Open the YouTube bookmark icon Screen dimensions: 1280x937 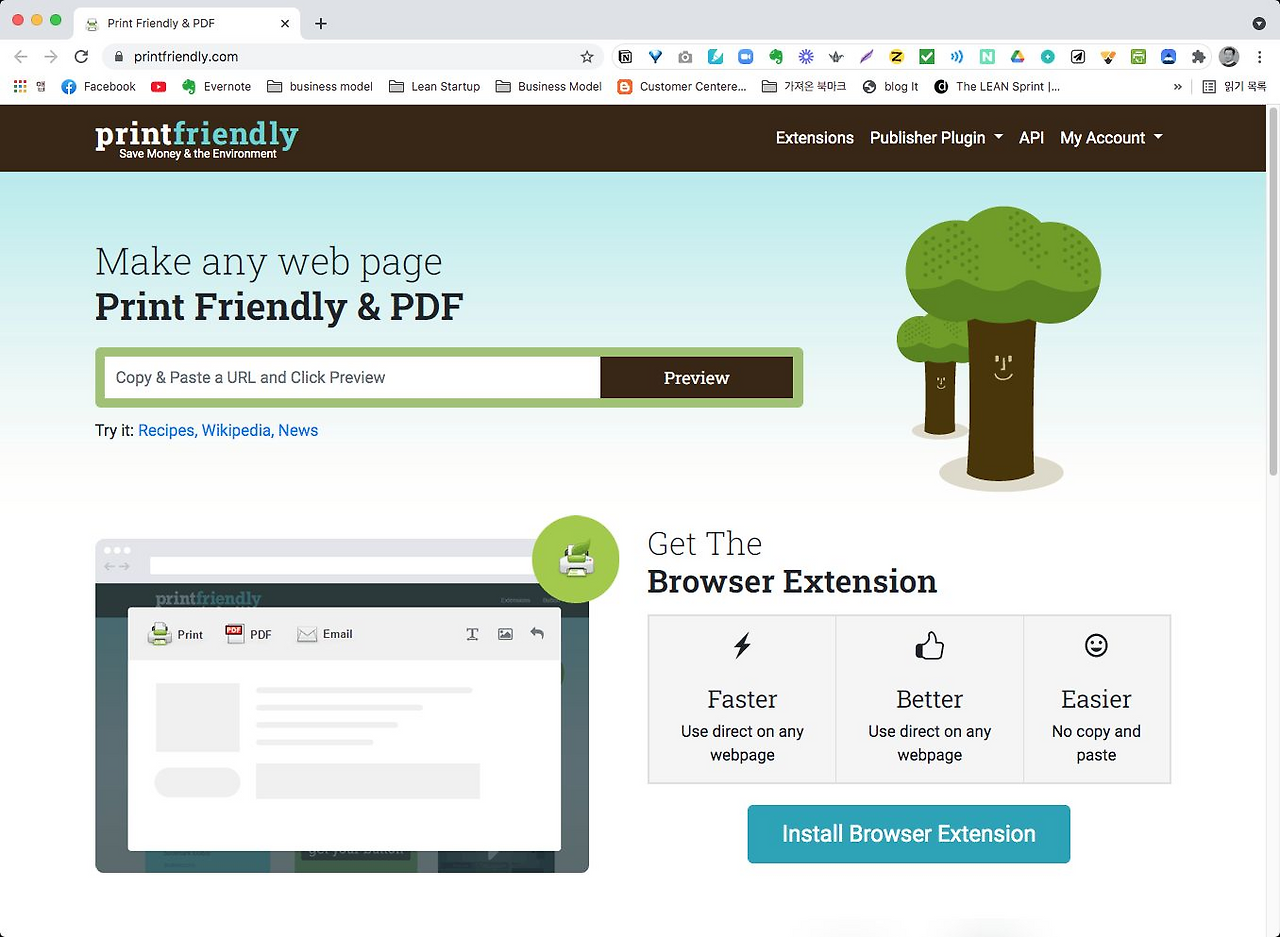[x=158, y=87]
